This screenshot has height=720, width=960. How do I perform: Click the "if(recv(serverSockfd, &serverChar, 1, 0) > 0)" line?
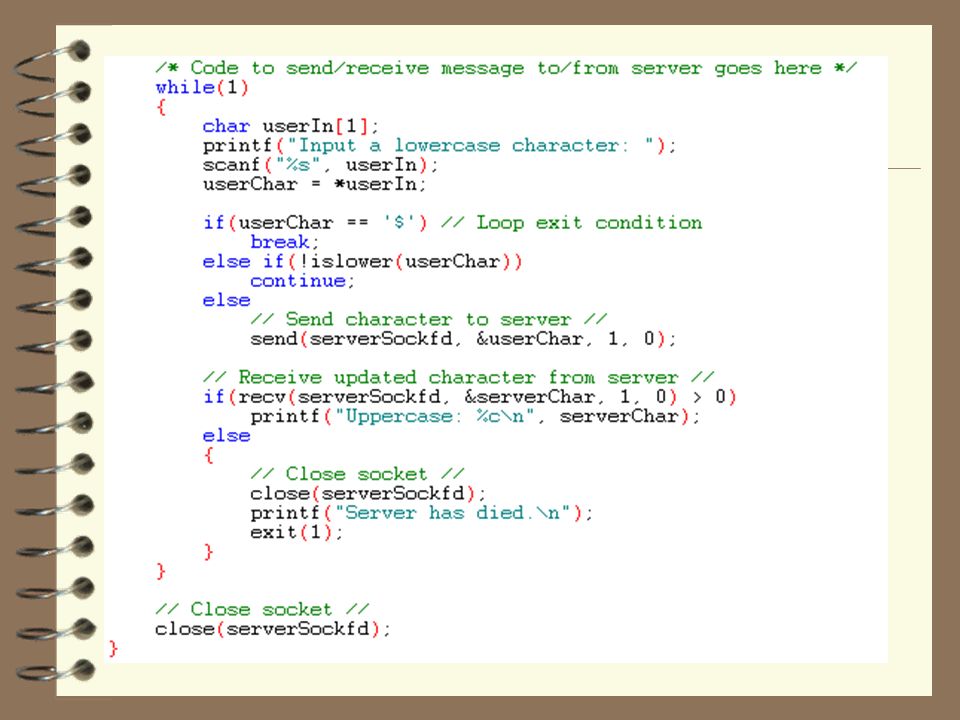[470, 397]
